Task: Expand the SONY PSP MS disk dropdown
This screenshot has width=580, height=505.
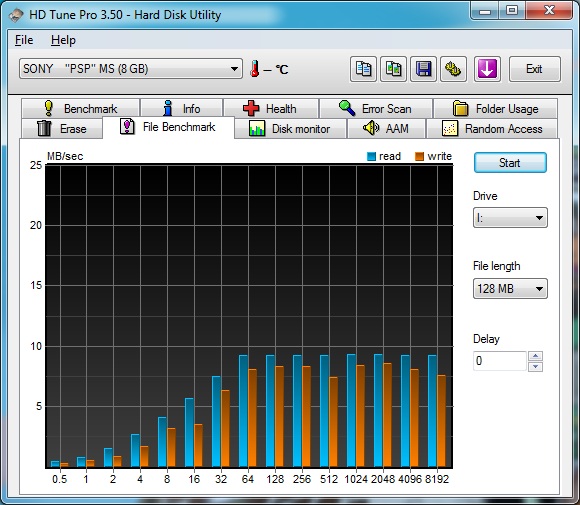Action: 131,68
